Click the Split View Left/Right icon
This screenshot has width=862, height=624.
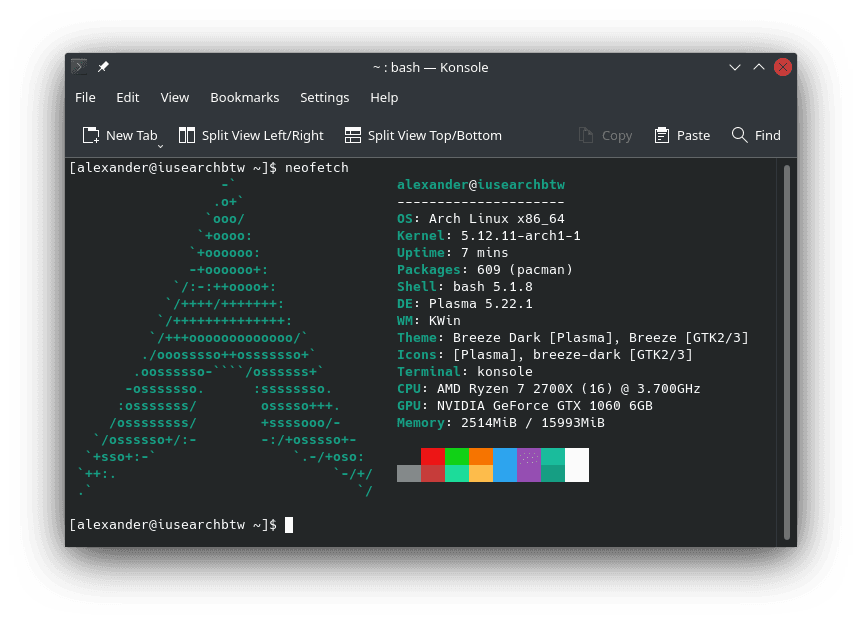pyautogui.click(x=187, y=135)
